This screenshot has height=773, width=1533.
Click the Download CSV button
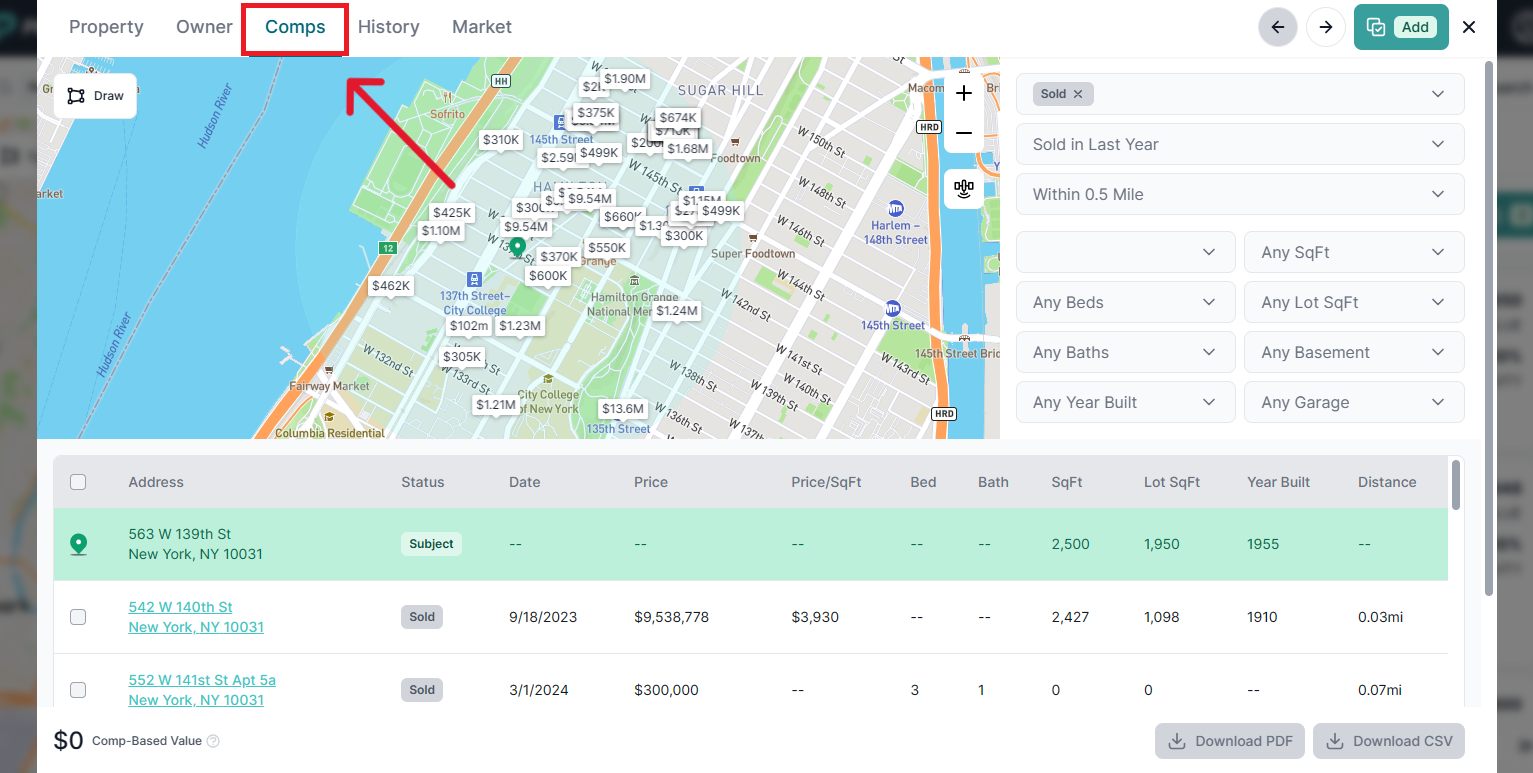(x=1389, y=741)
